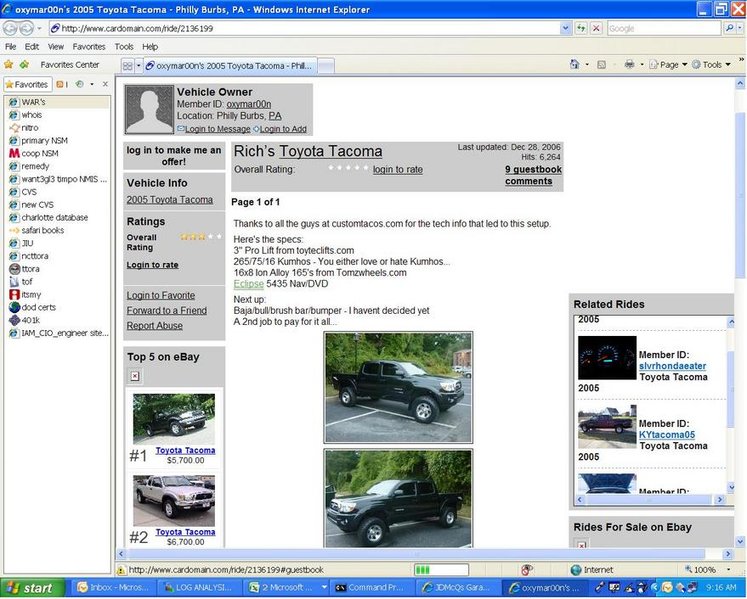Screen dimensions: 747x599
Task: Click the #1 eBay Toyota Tacoma thumbnail
Action: (x=174, y=419)
